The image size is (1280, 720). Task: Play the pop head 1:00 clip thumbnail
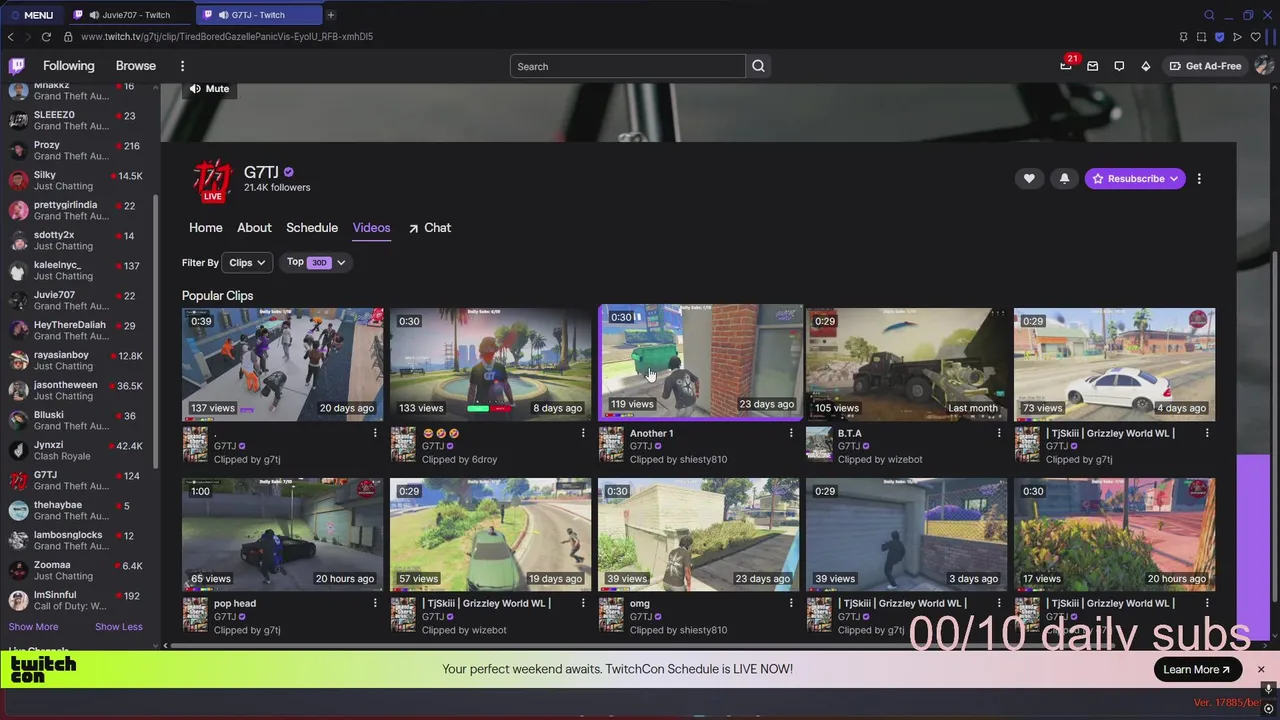tap(283, 534)
